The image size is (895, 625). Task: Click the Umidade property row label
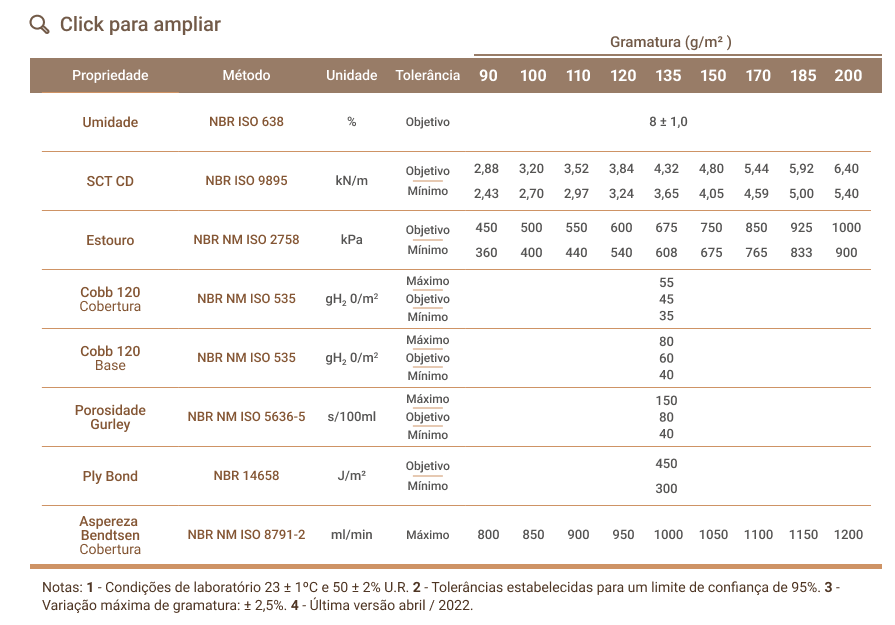[x=110, y=122]
